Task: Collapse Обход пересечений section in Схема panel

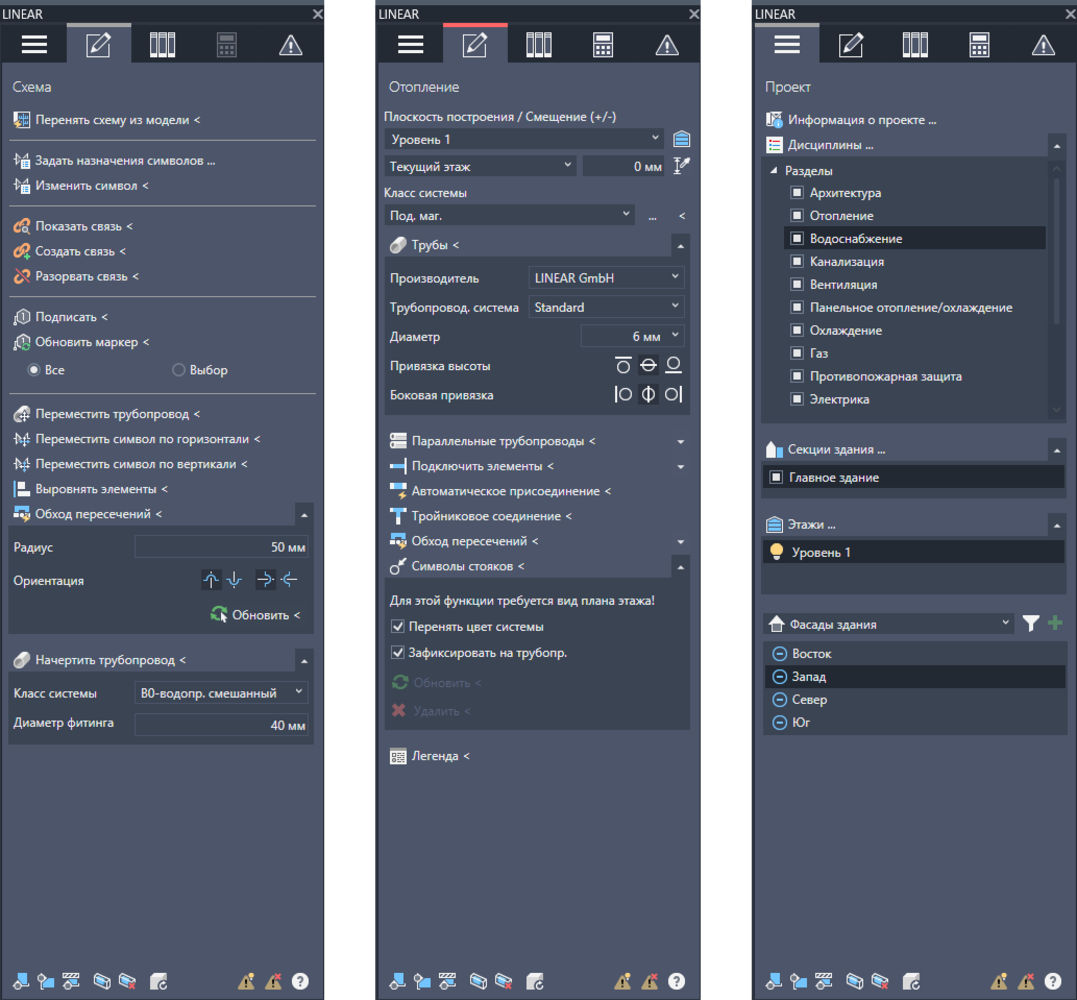Action: click(304, 514)
